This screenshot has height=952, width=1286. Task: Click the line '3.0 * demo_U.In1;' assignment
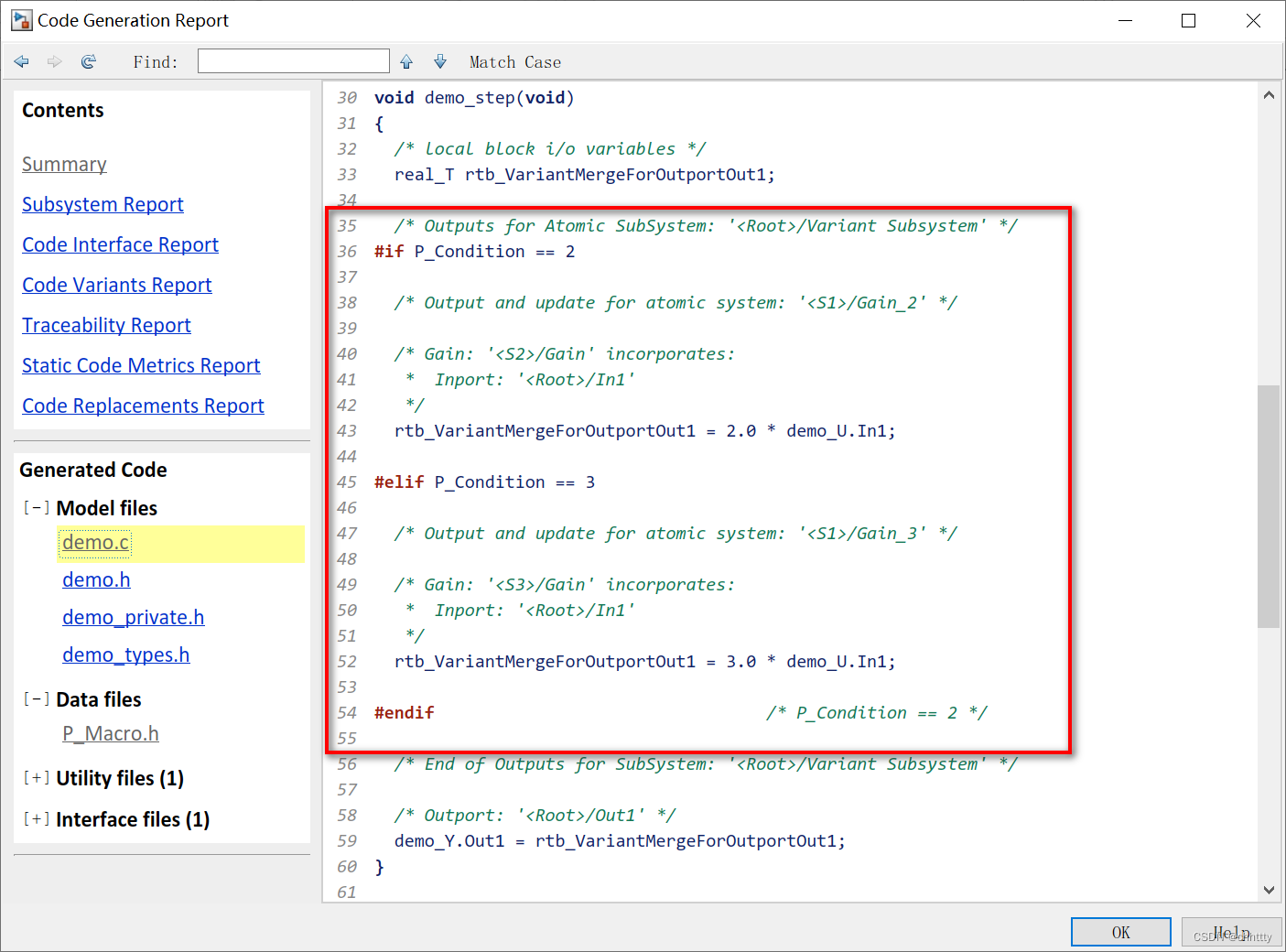[x=645, y=662]
